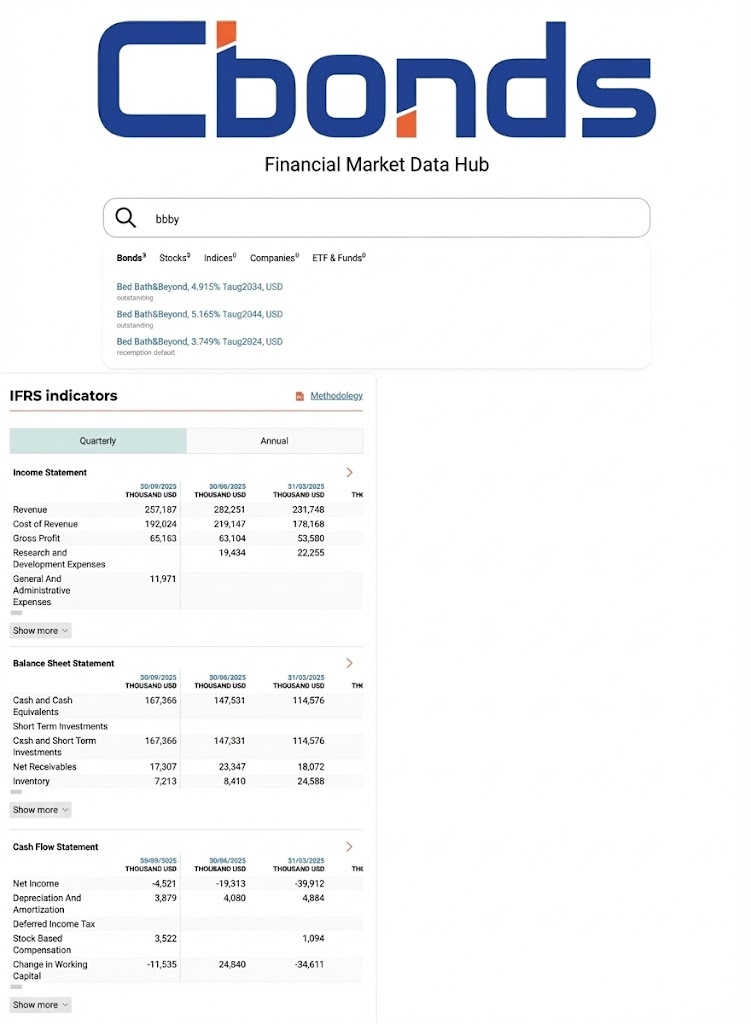Click the Income Statement 30/09/2025 column header
This screenshot has width=751, height=1024.
(151, 490)
